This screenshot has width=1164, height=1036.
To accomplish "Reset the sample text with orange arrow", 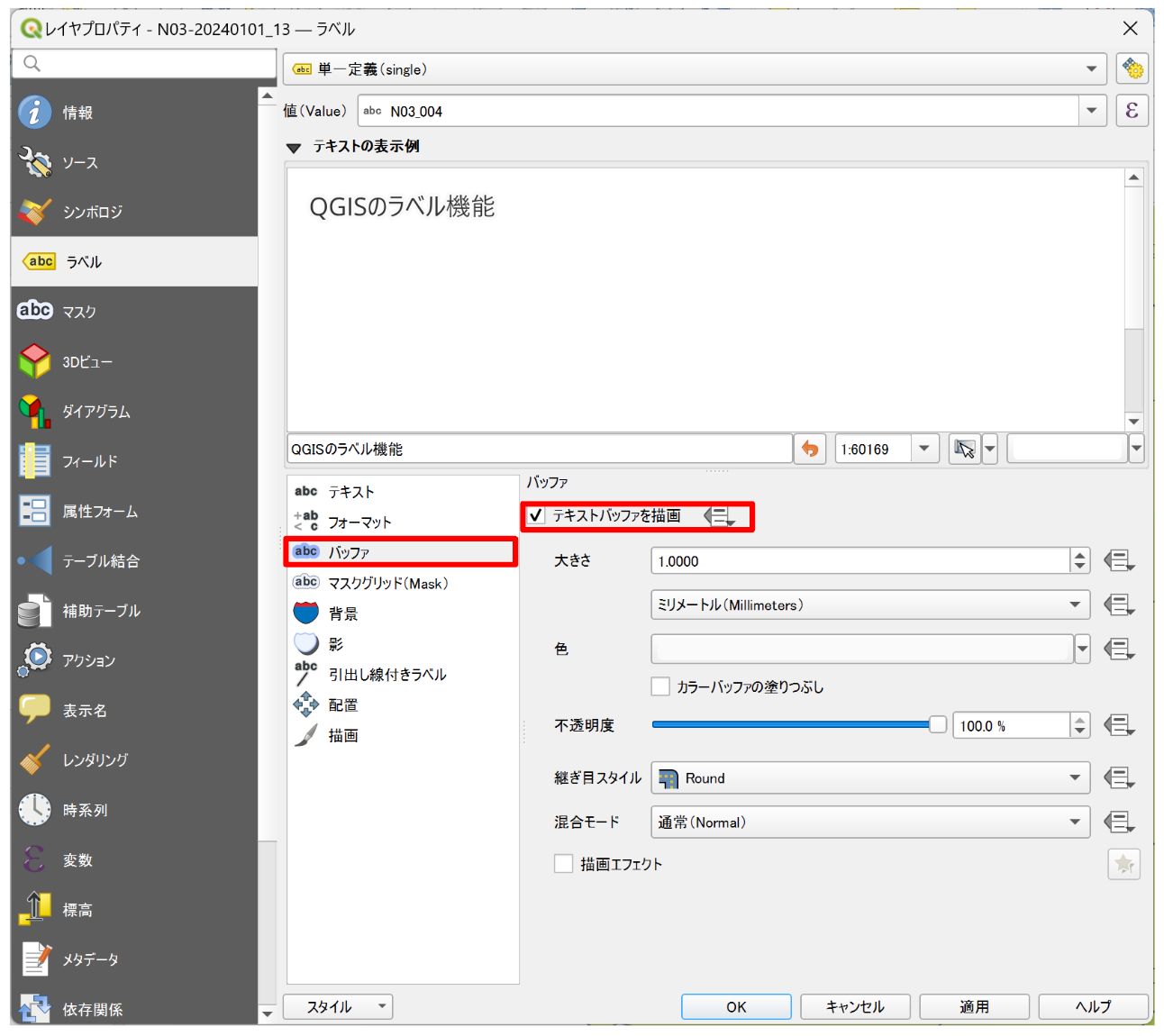I will click(x=810, y=449).
